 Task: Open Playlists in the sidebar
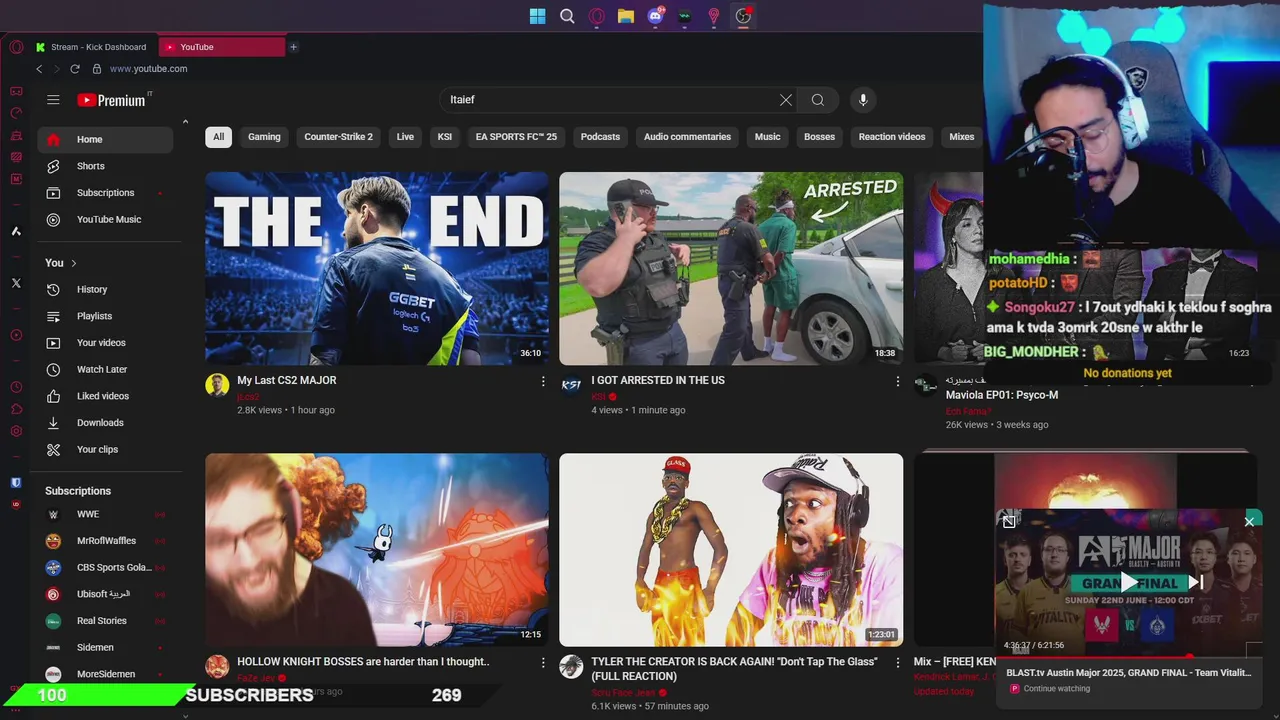[105, 316]
